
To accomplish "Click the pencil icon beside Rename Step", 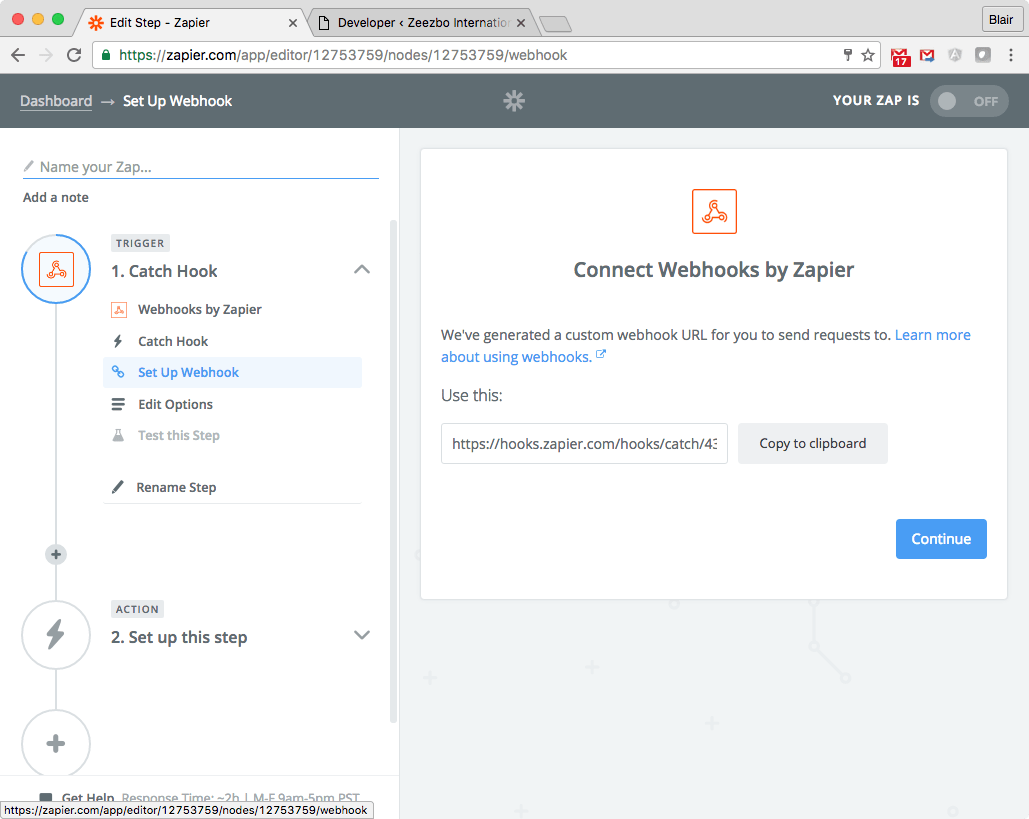I will coord(118,487).
